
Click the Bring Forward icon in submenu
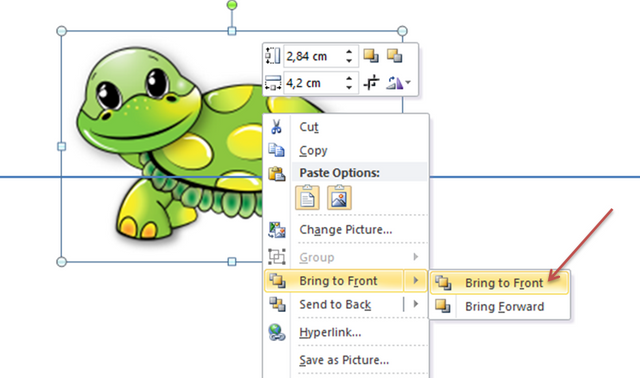click(442, 306)
